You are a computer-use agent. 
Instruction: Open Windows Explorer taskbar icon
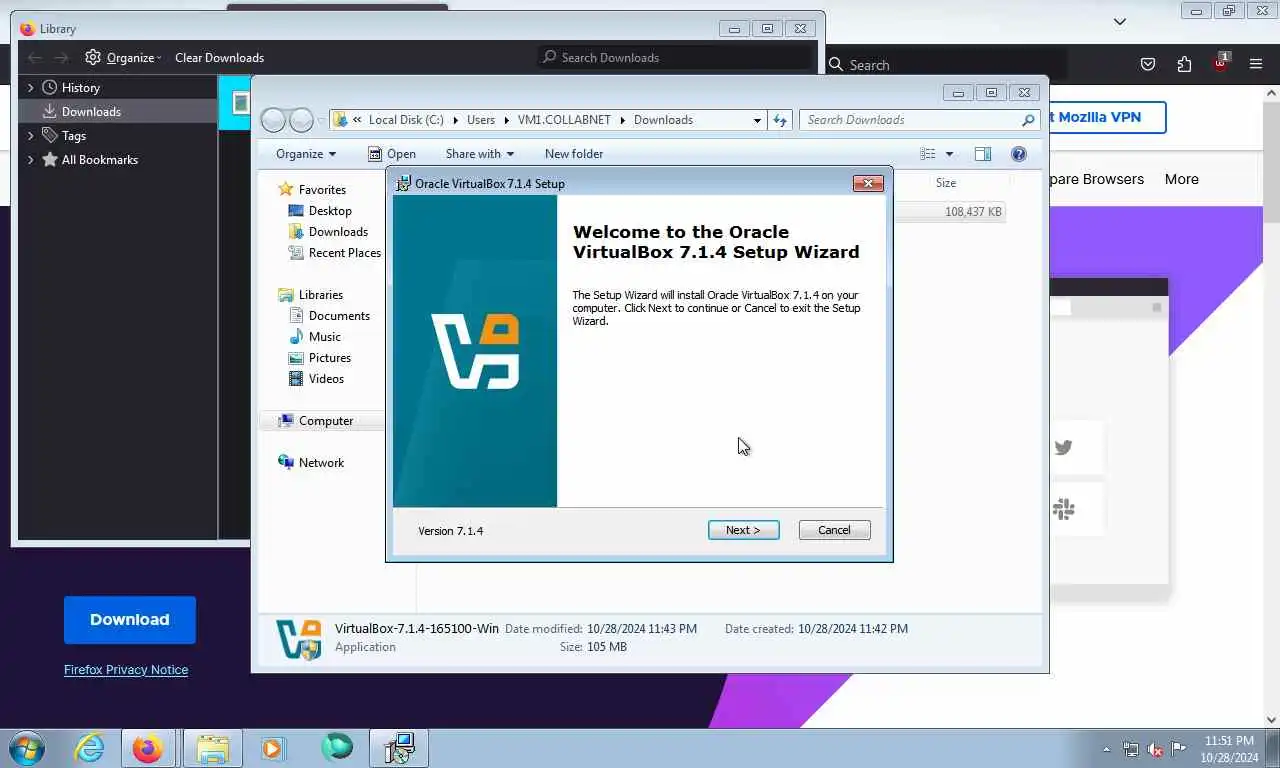pos(212,748)
